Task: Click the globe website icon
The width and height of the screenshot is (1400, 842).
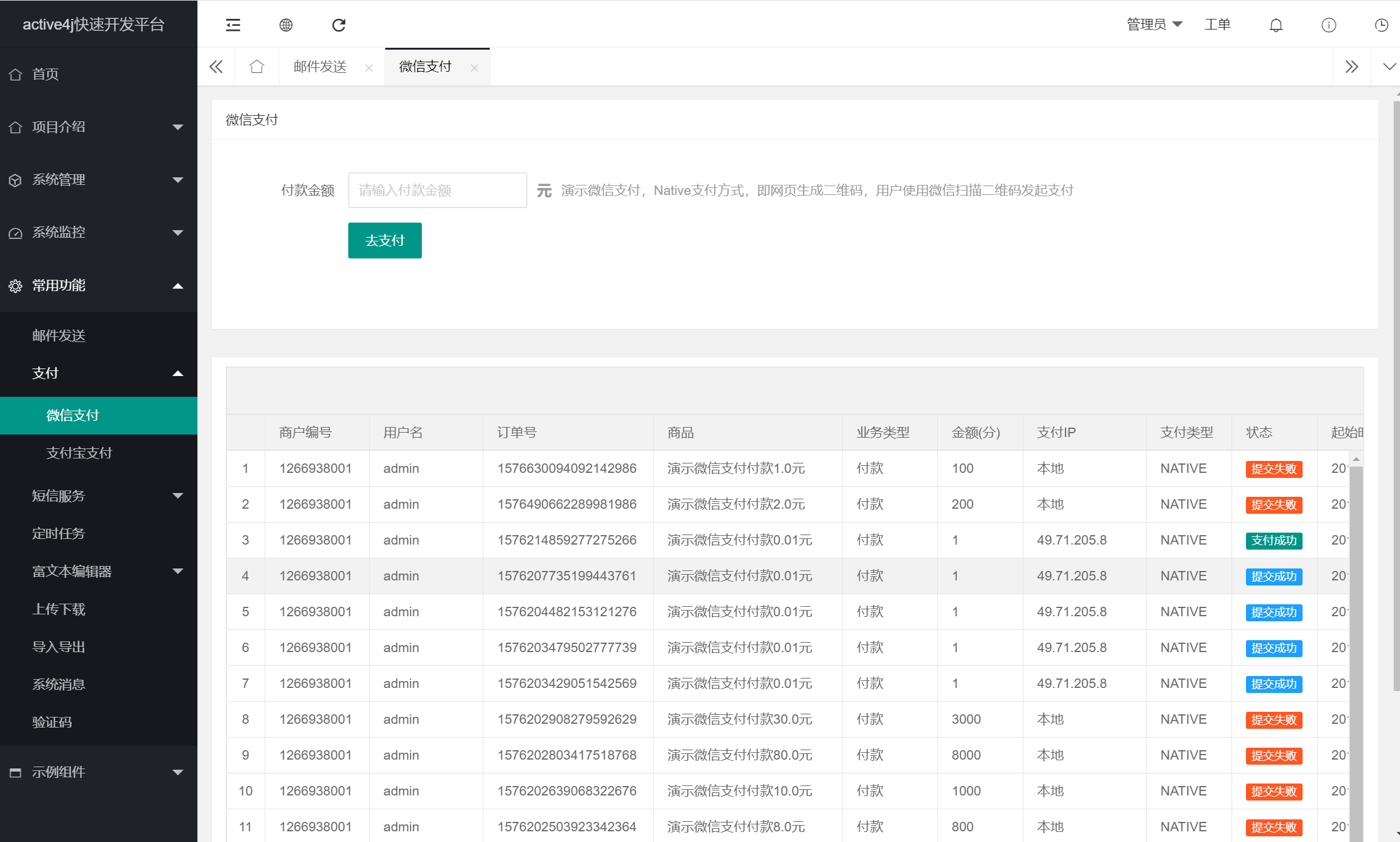Action: coord(286,25)
